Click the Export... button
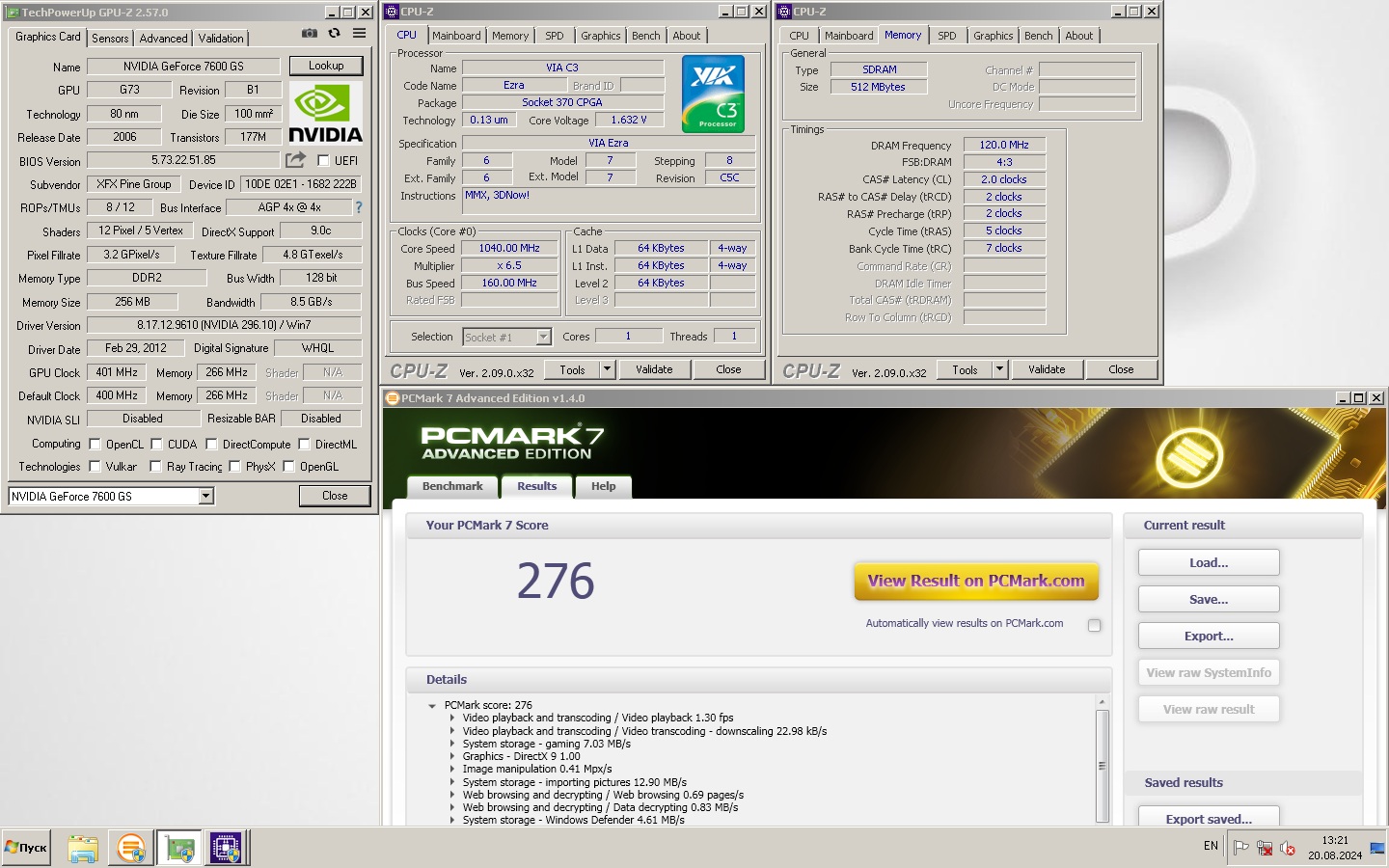Viewport: 1389px width, 868px height. pos(1209,636)
